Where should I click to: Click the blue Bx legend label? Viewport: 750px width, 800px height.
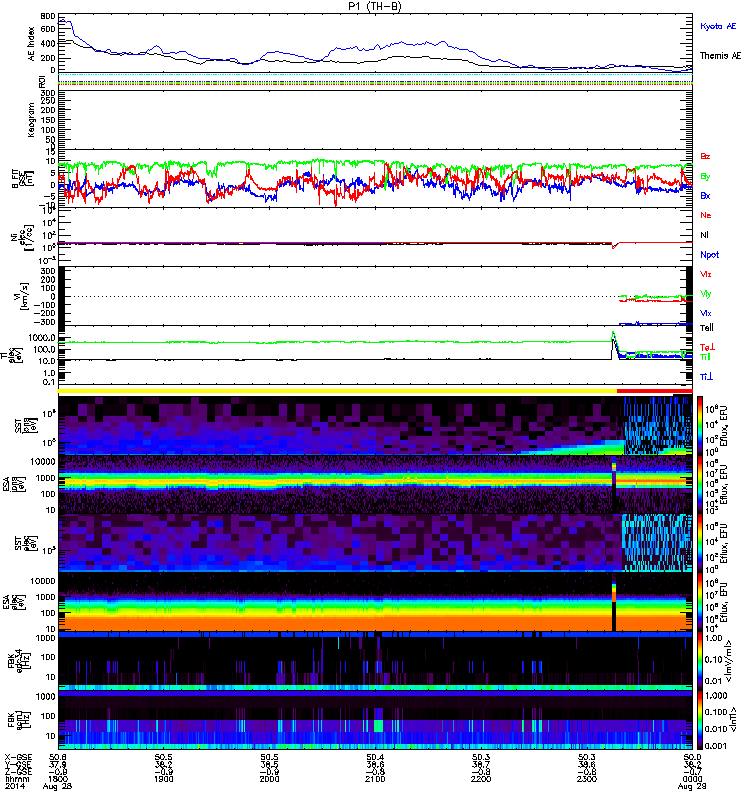click(705, 195)
